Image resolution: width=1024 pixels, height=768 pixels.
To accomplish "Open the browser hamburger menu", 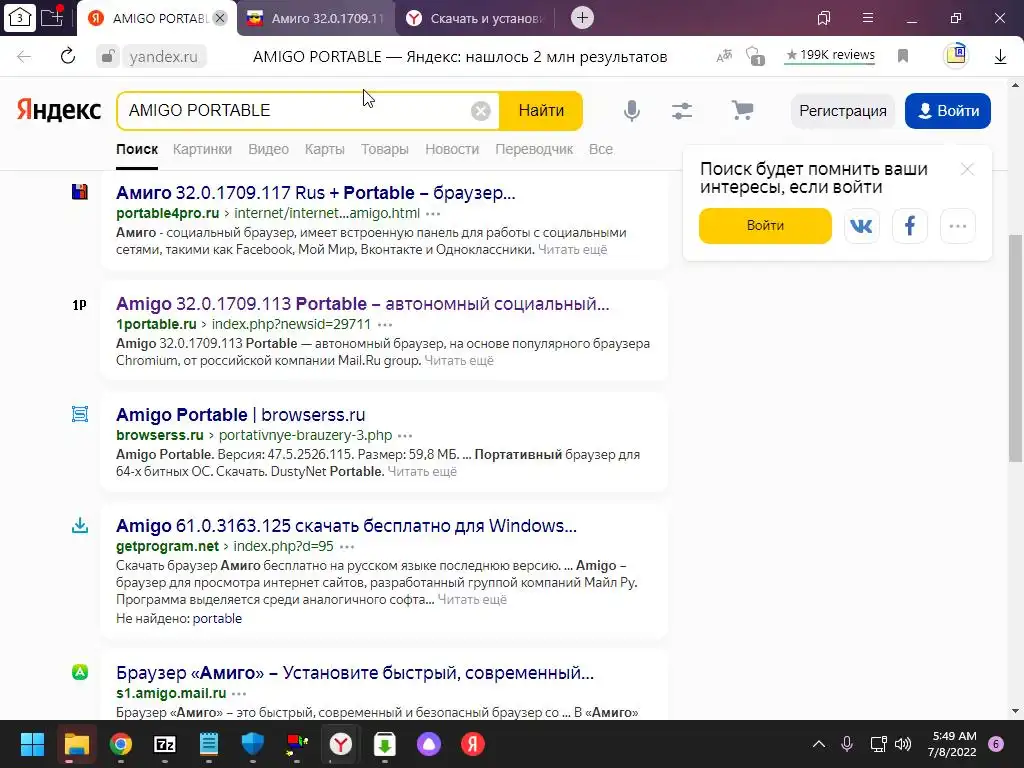I will [868, 18].
